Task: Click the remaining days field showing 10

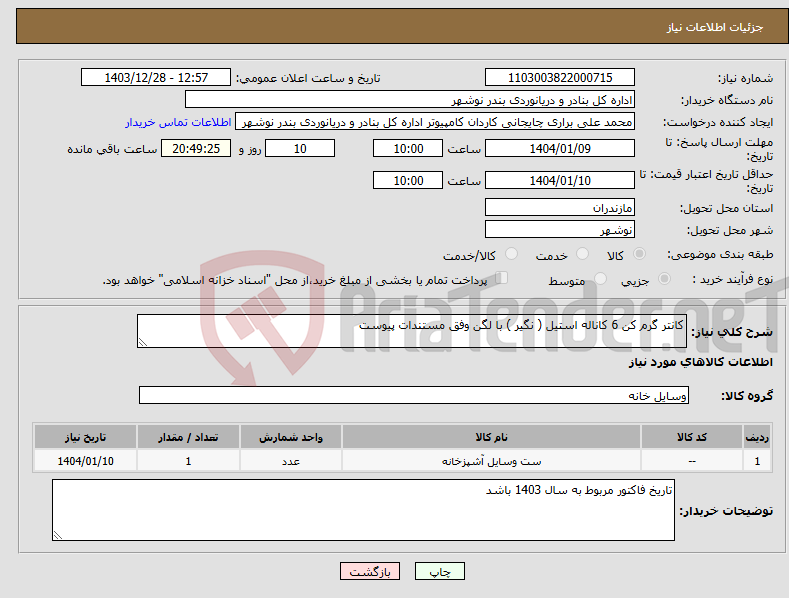Action: point(300,148)
